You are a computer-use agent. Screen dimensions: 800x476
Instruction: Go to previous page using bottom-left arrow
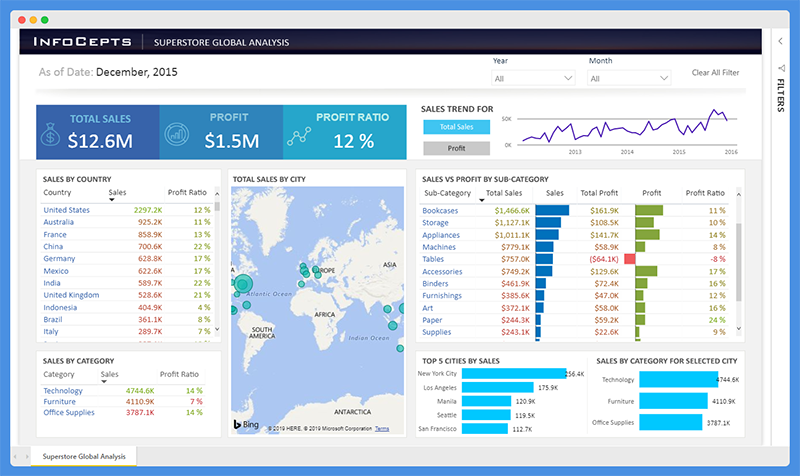(14, 456)
